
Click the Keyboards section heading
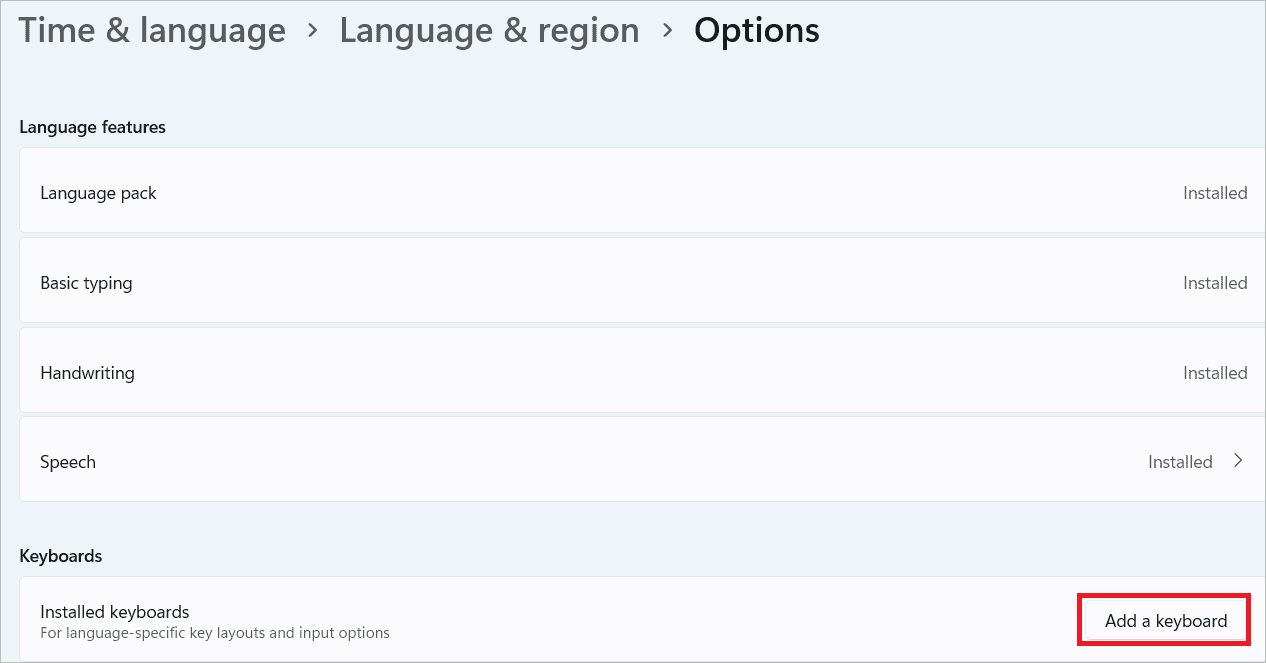pos(61,555)
